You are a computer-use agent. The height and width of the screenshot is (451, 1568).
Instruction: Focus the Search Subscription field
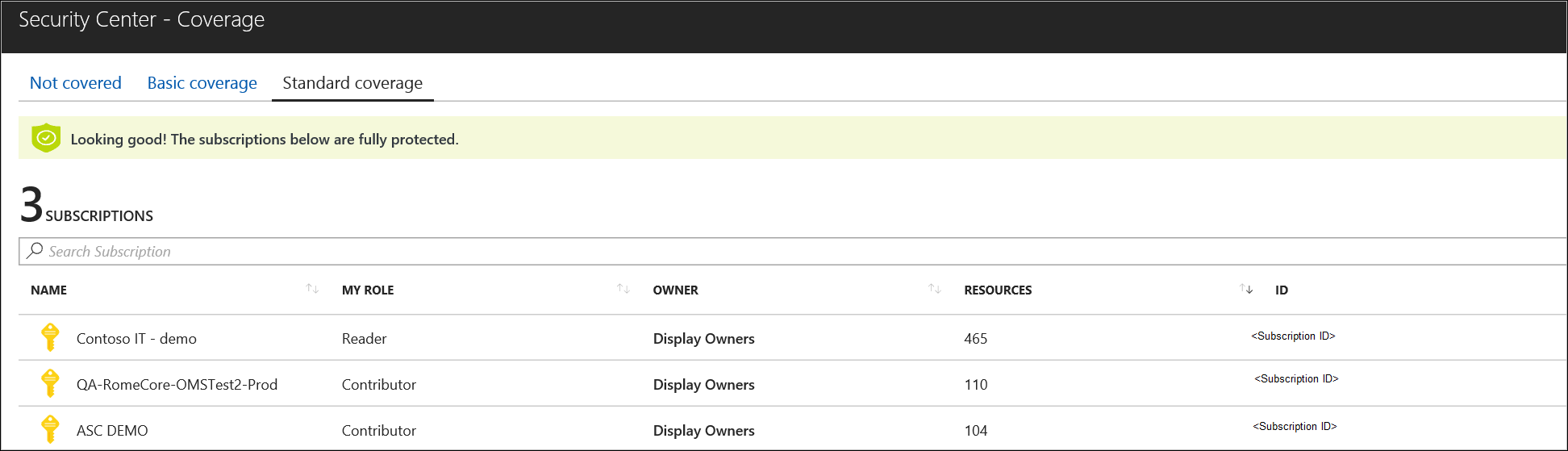coord(793,251)
